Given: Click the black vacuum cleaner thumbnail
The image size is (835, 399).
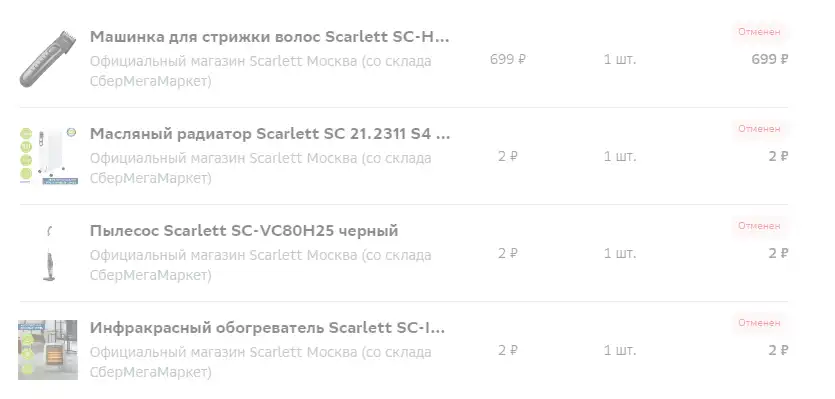Looking at the screenshot, I should [x=50, y=253].
